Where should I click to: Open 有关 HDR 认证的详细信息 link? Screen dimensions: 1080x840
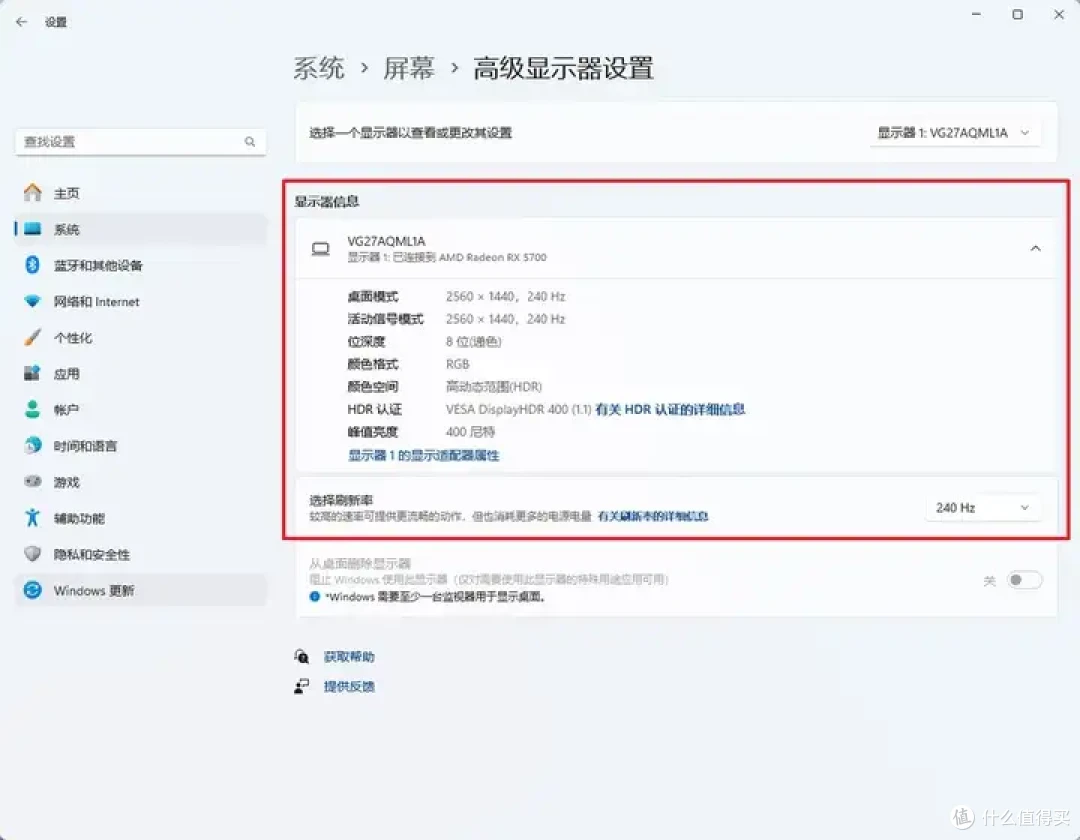click(x=670, y=410)
